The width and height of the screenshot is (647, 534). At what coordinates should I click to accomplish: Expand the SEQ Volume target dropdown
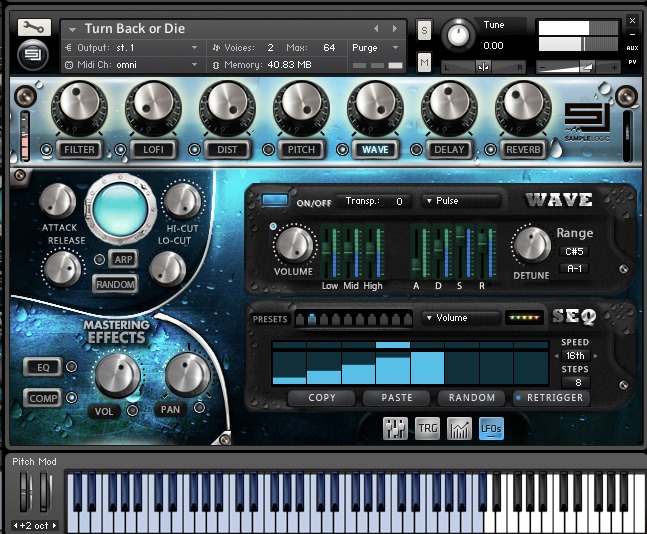click(460, 318)
